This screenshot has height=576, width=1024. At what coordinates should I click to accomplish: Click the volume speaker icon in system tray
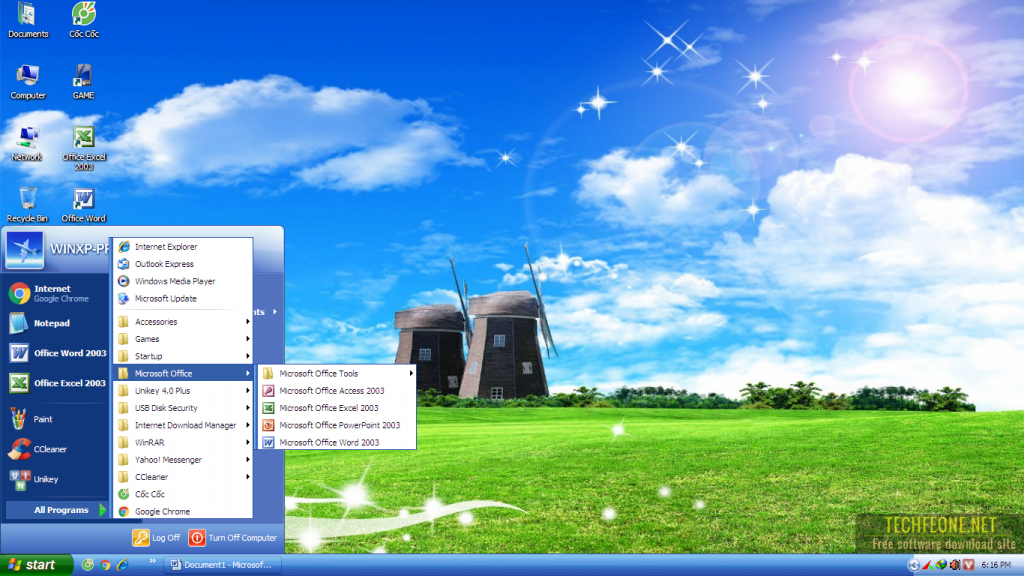[955, 565]
